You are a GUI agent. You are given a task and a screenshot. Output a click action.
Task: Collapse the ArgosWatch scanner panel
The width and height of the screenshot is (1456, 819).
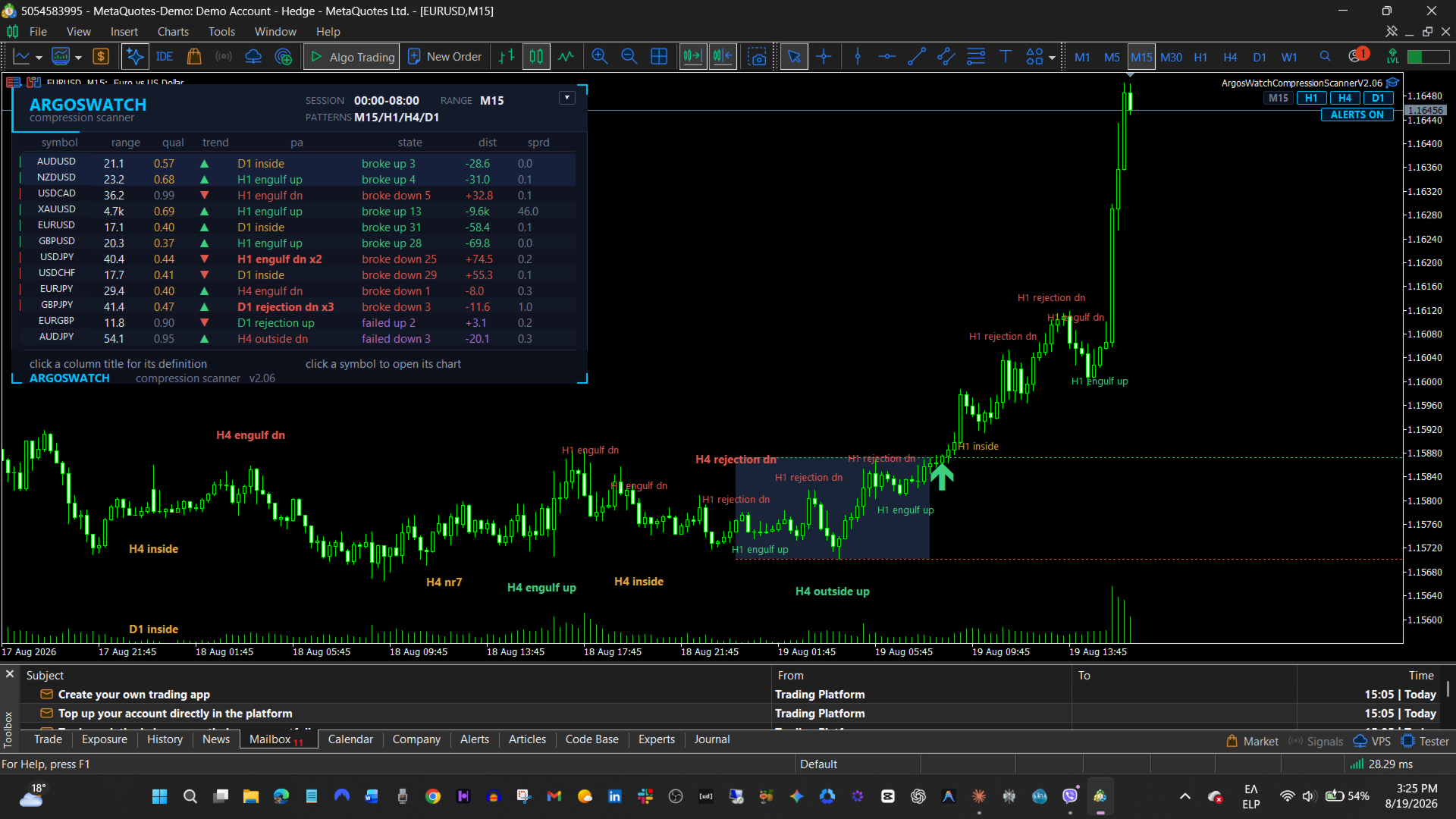click(x=566, y=98)
